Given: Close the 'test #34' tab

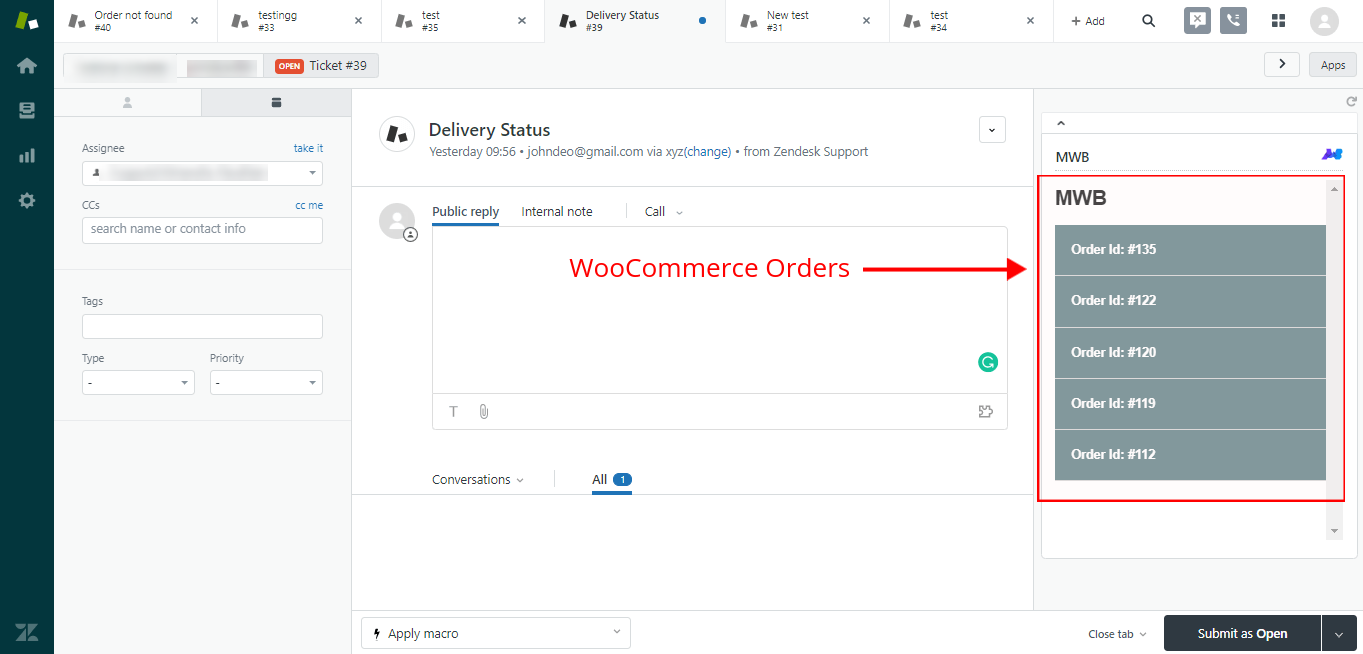Looking at the screenshot, I should [x=1030, y=21].
